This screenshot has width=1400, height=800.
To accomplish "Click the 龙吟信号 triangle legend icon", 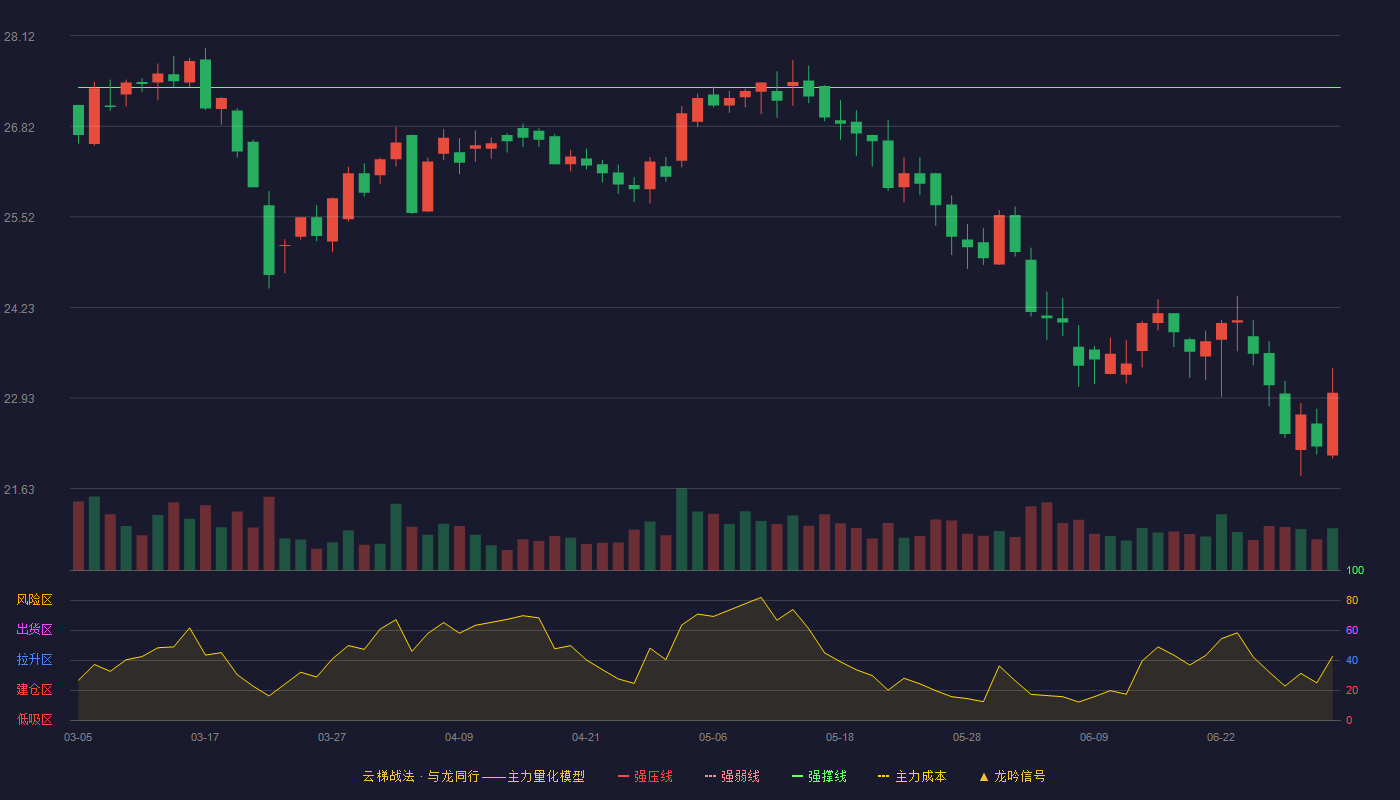I will [984, 776].
